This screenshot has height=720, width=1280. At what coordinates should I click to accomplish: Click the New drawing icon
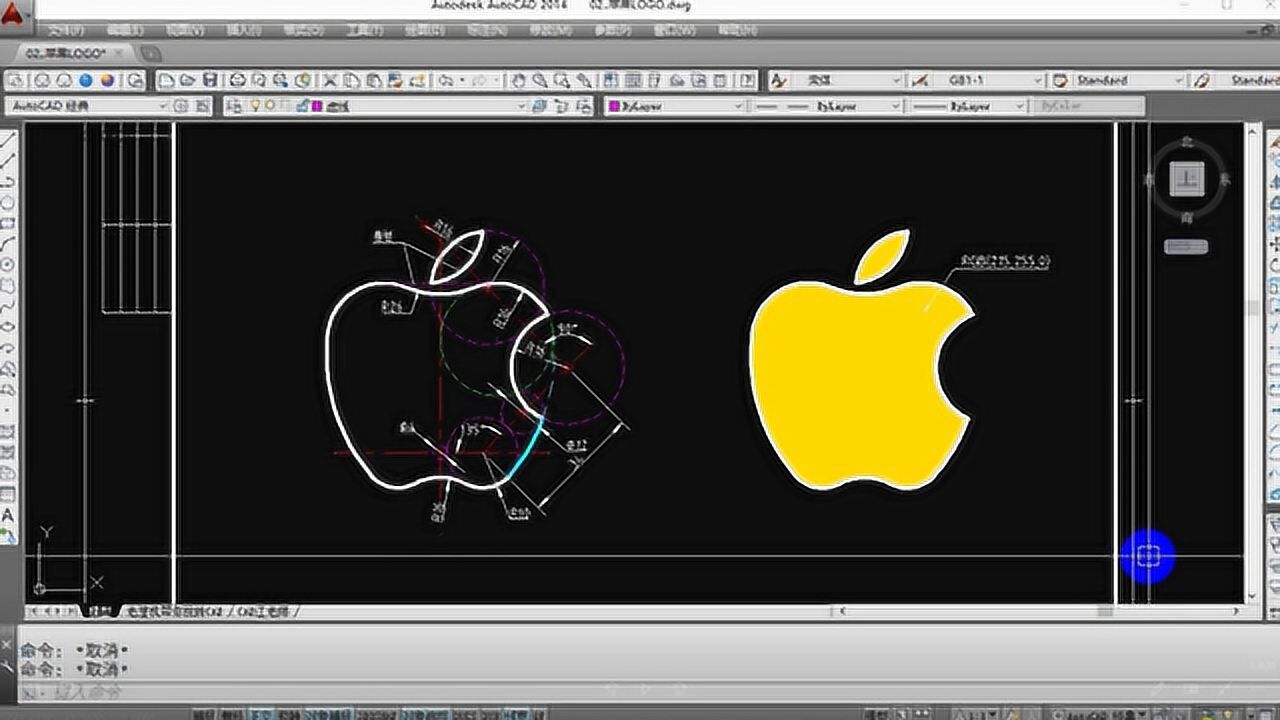[x=167, y=80]
